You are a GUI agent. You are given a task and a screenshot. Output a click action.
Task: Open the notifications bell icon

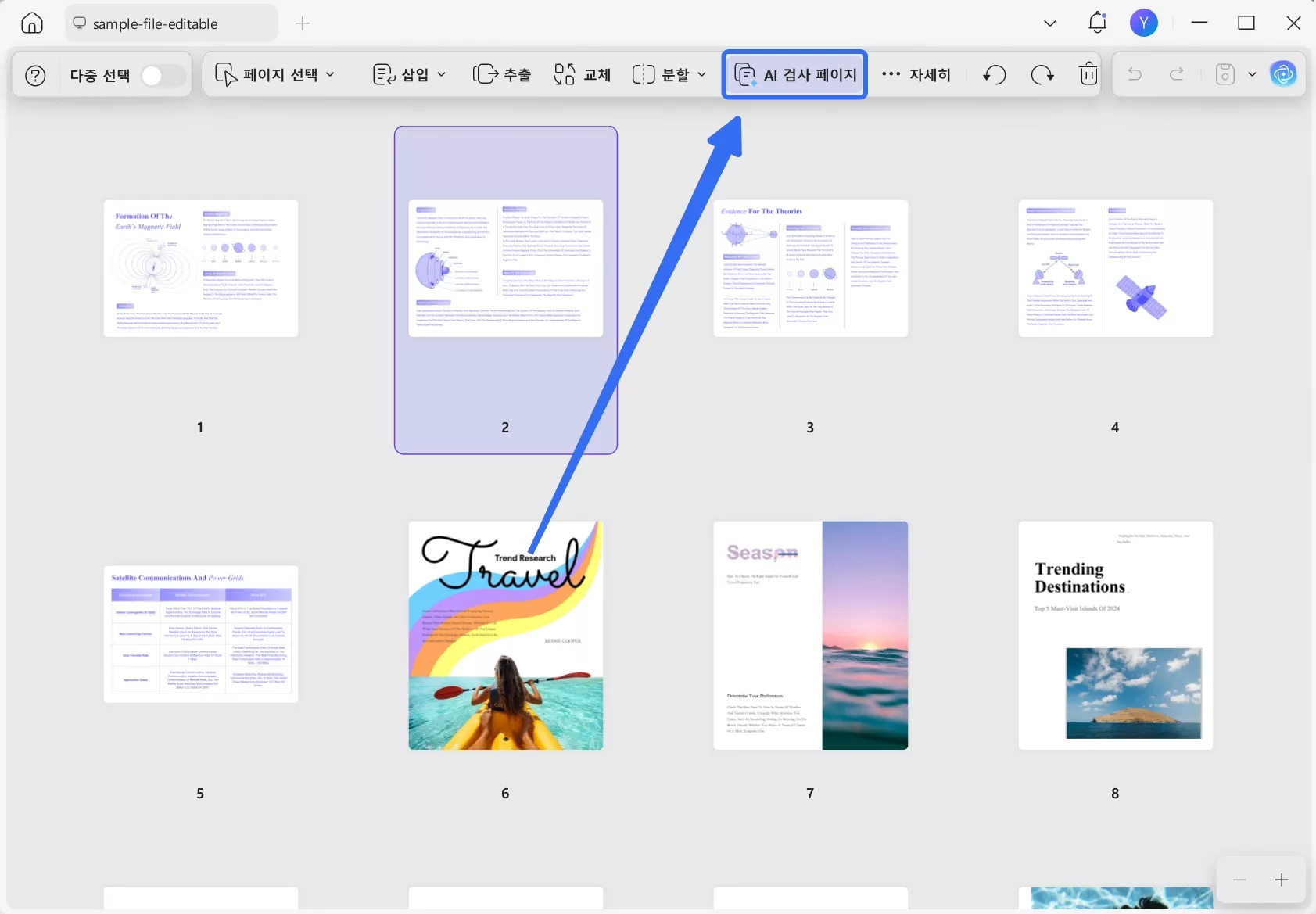(1098, 23)
